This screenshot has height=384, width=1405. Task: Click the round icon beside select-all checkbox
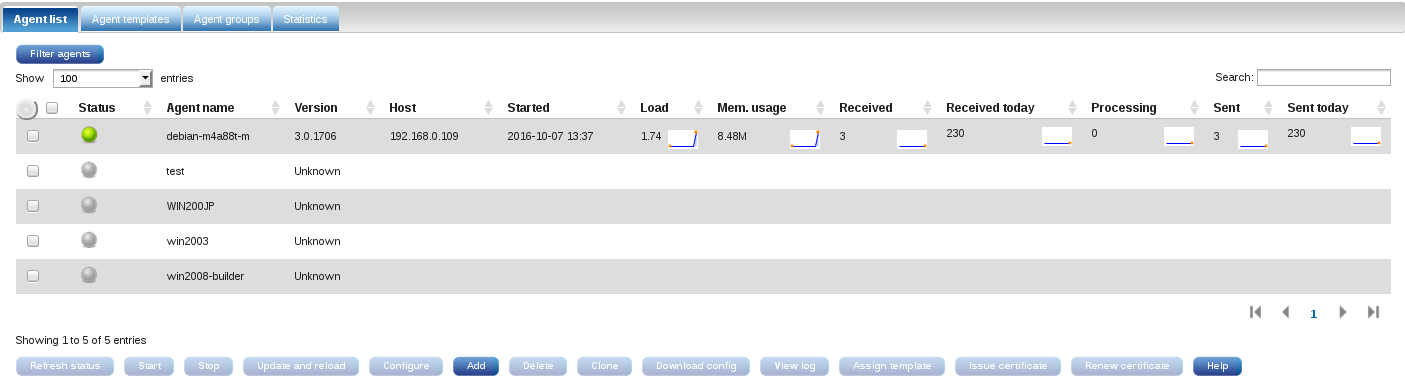click(28, 108)
